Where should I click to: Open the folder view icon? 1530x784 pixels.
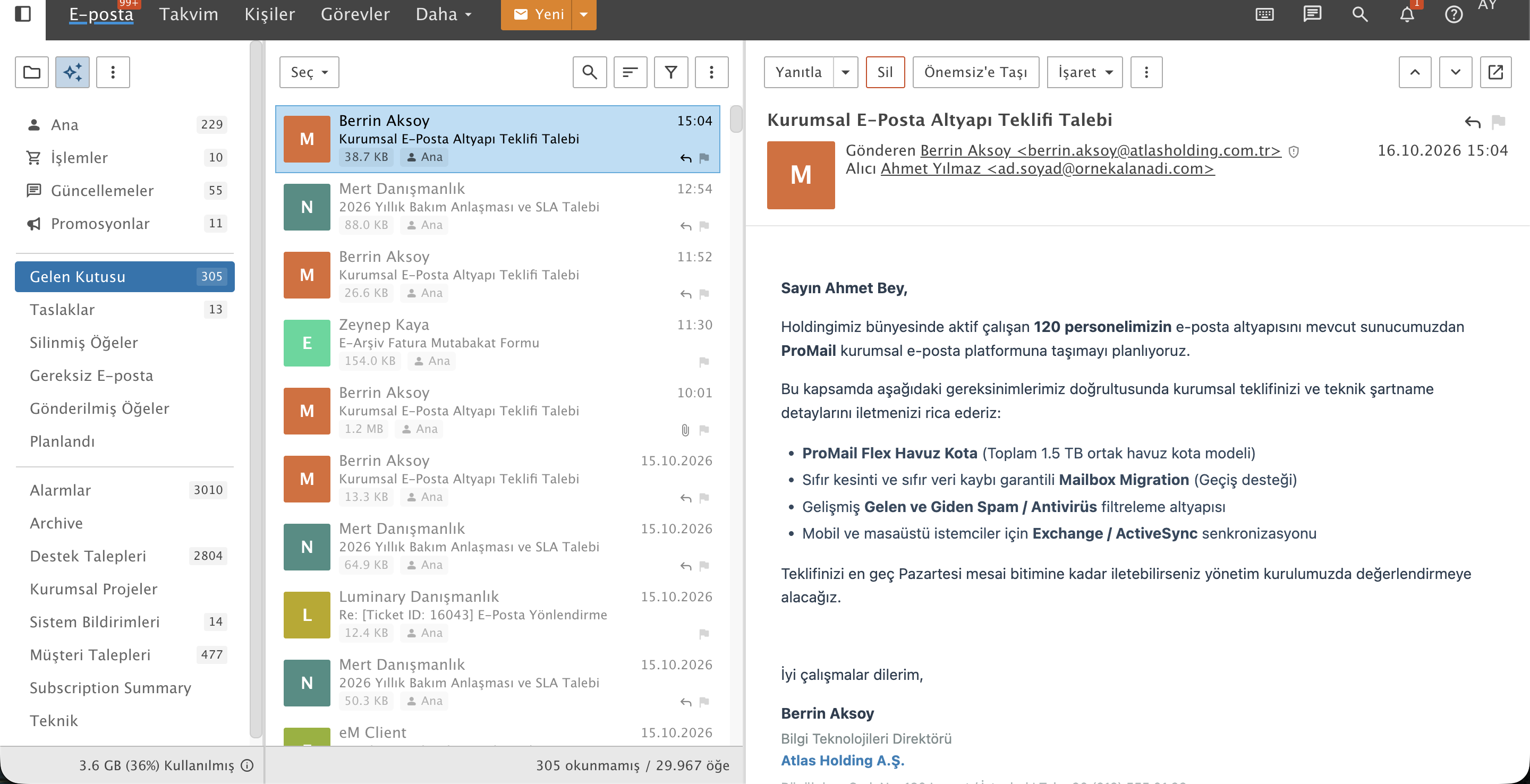[31, 72]
